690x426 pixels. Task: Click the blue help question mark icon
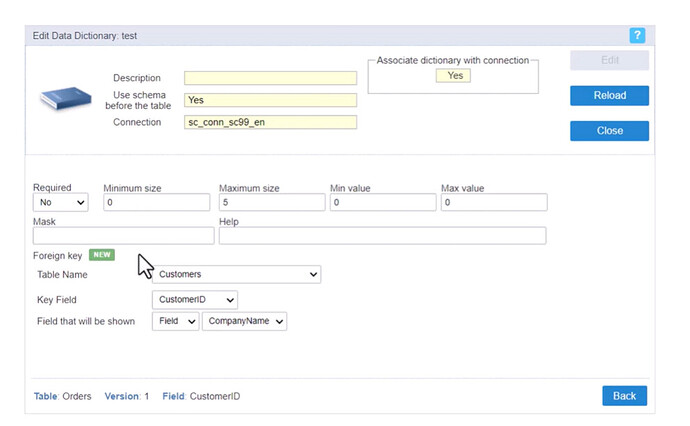pyautogui.click(x=637, y=35)
